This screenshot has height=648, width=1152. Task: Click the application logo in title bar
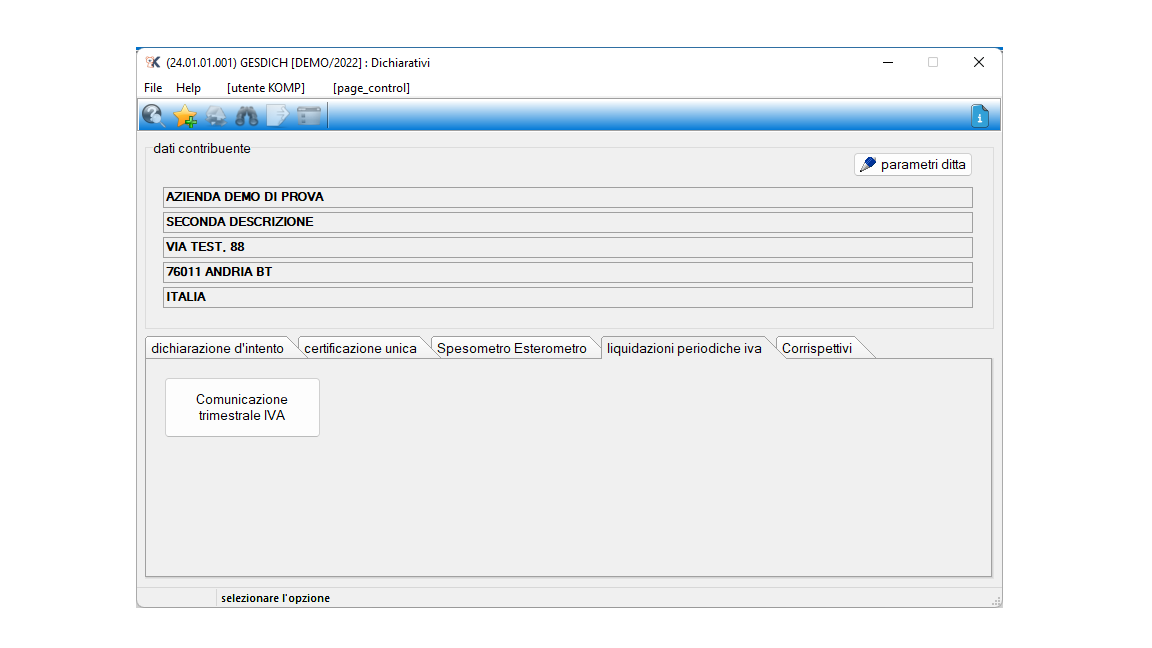point(153,62)
